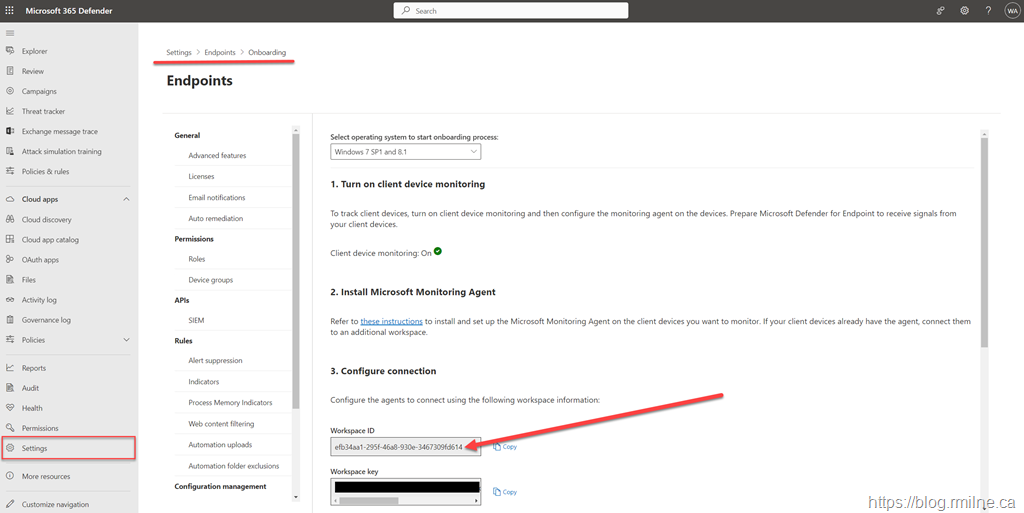The image size is (1024, 513).
Task: Open Device groups under Permissions
Action: click(210, 280)
